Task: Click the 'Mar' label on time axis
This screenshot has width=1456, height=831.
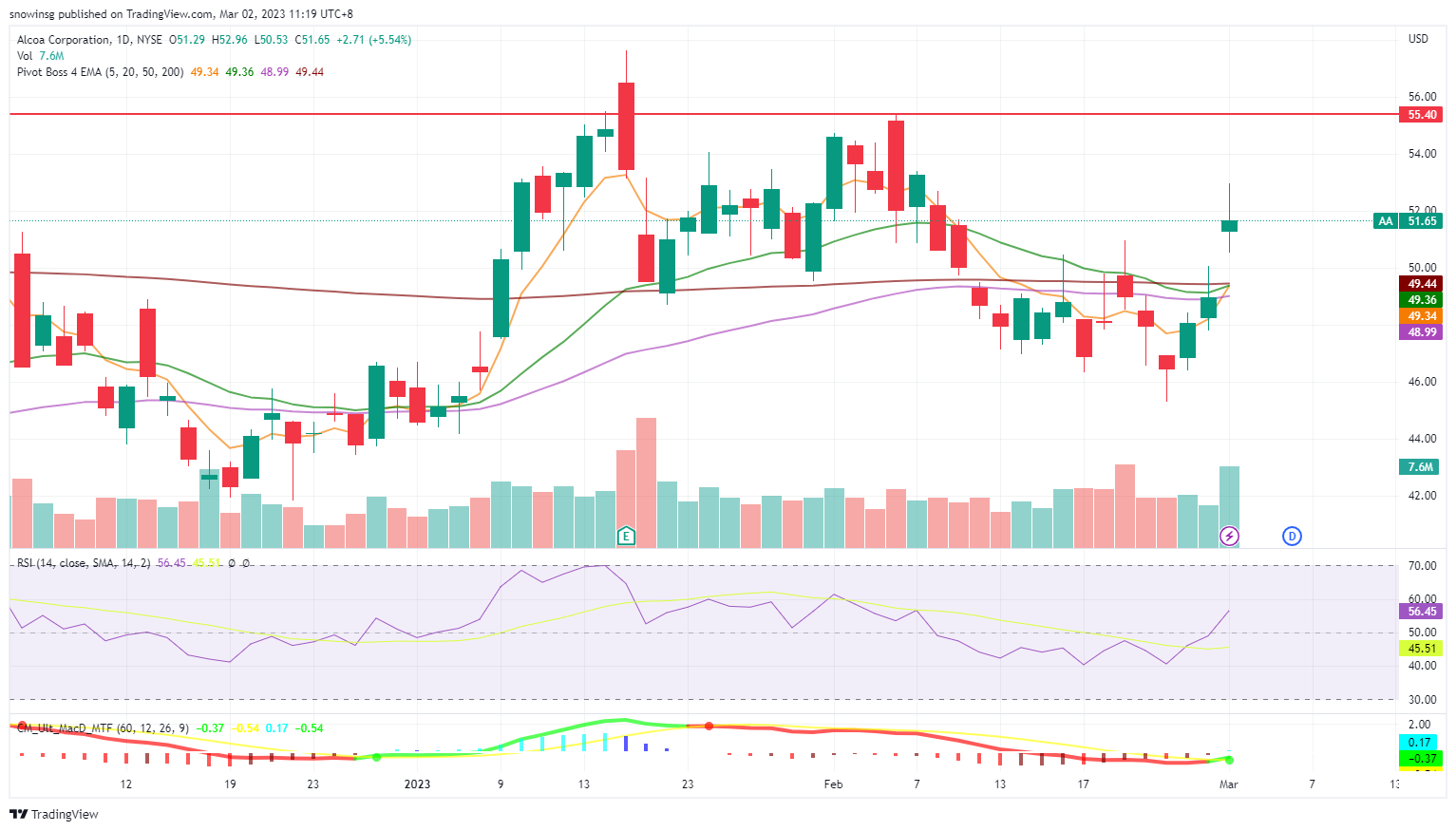Action: tap(1229, 784)
